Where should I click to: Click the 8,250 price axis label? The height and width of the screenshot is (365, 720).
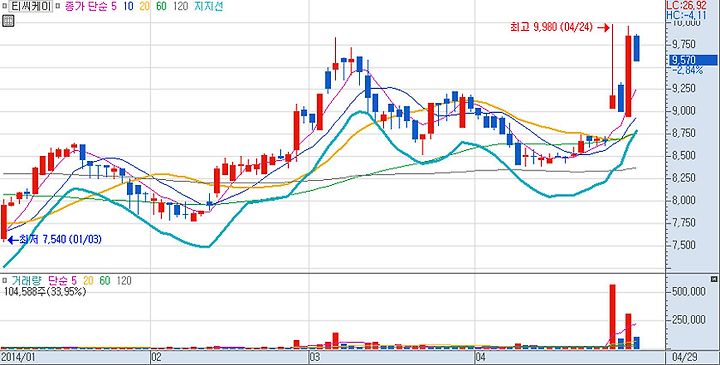tap(683, 178)
